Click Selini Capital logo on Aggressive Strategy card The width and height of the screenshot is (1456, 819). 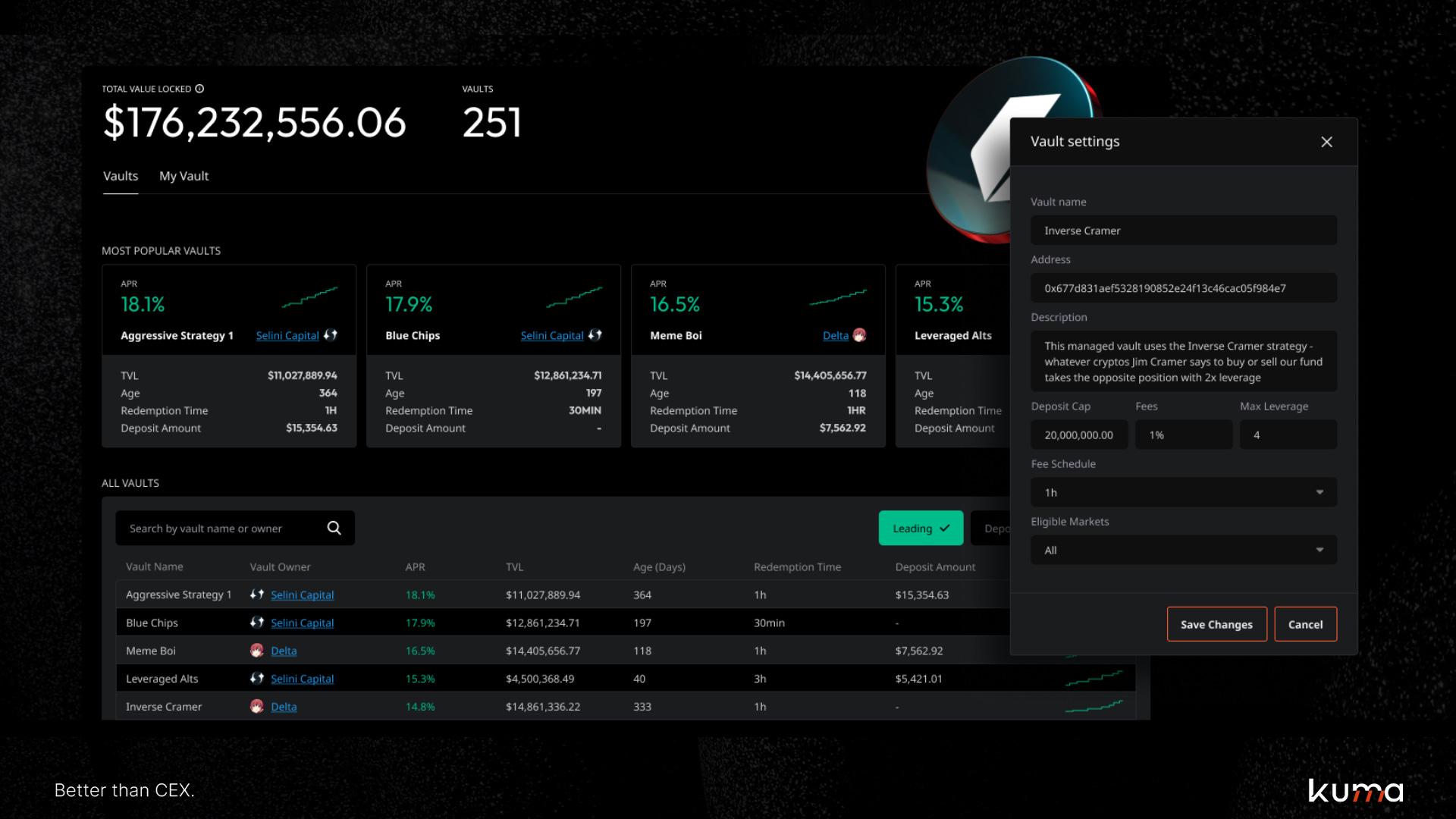click(331, 335)
